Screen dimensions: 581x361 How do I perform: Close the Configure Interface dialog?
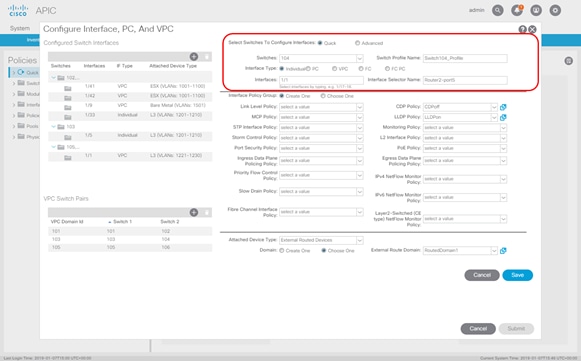tap(532, 29)
